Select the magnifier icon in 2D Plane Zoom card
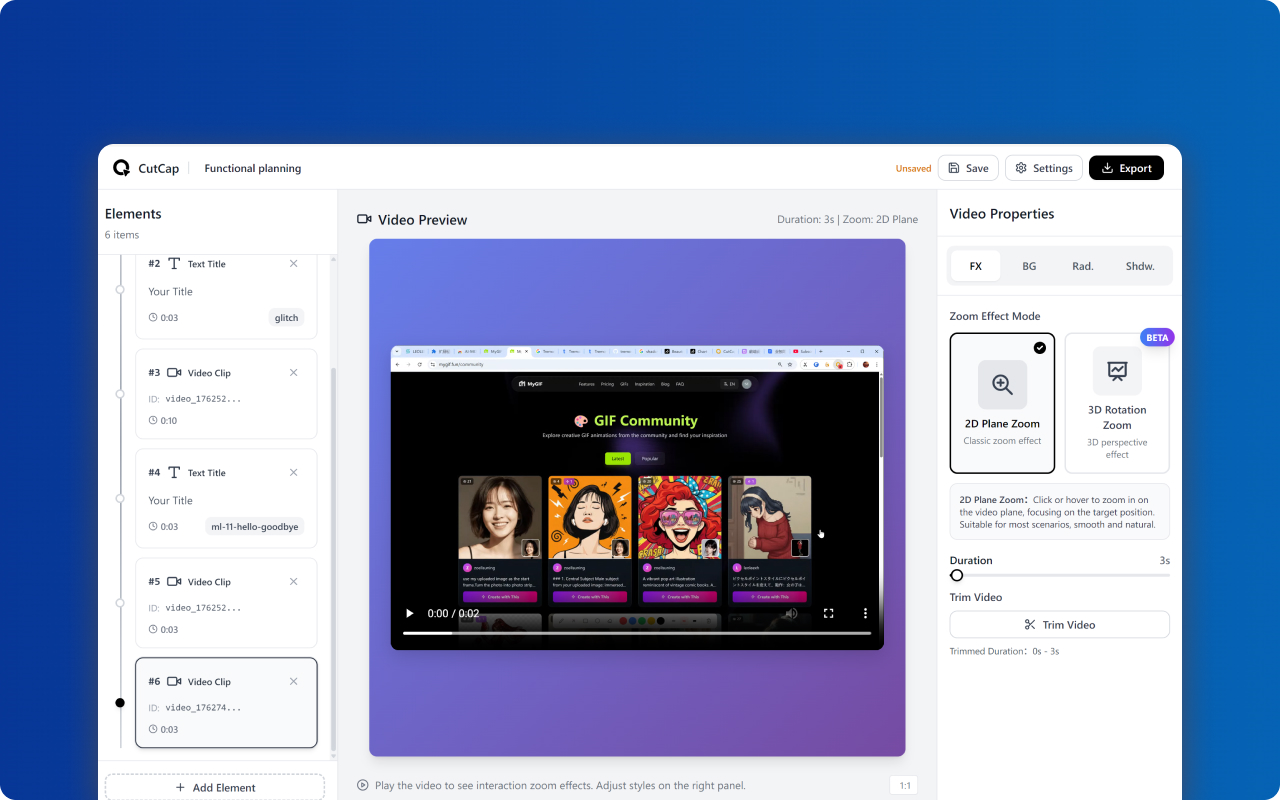The image size is (1280, 800). point(1001,384)
